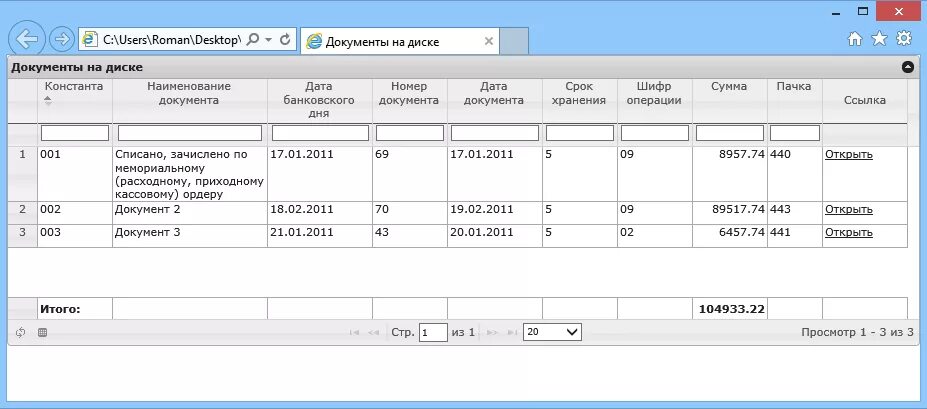Open link Открыть for Документ 3
The height and width of the screenshot is (409, 927).
849,233
